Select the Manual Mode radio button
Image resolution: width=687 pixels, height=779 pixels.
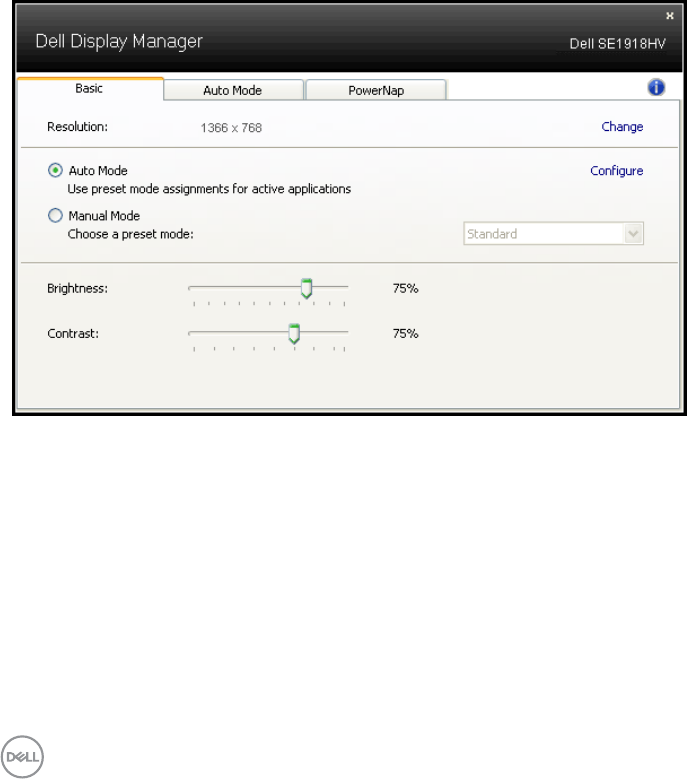pyautogui.click(x=55, y=215)
